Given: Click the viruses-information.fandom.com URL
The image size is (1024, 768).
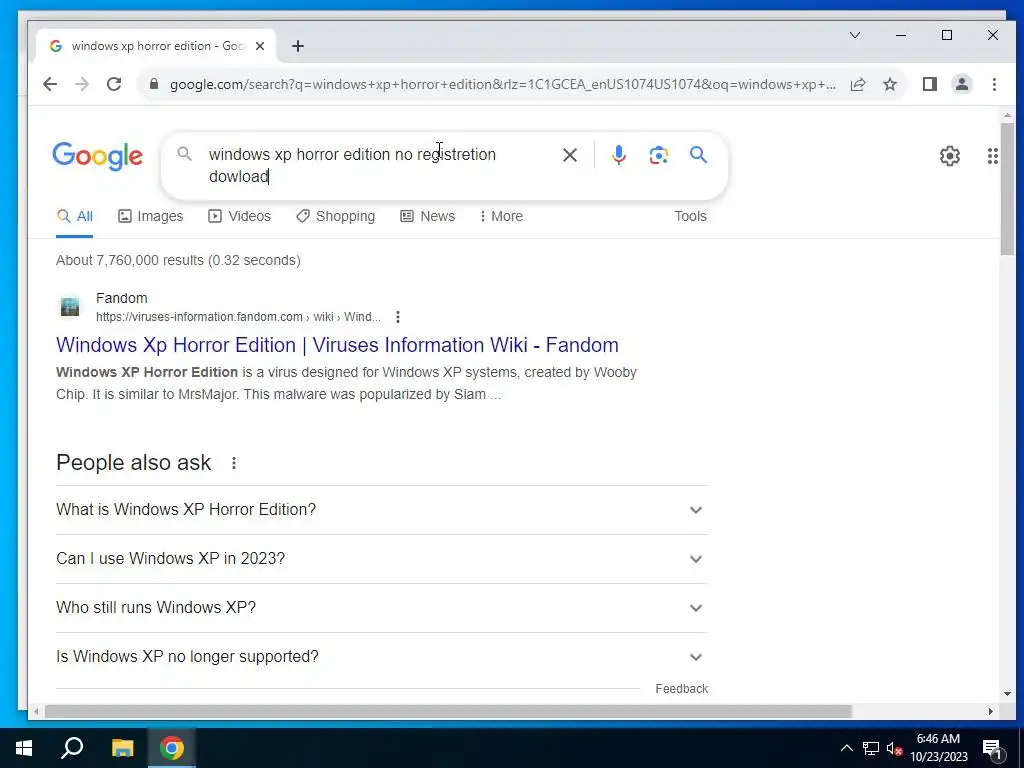Looking at the screenshot, I should [238, 317].
